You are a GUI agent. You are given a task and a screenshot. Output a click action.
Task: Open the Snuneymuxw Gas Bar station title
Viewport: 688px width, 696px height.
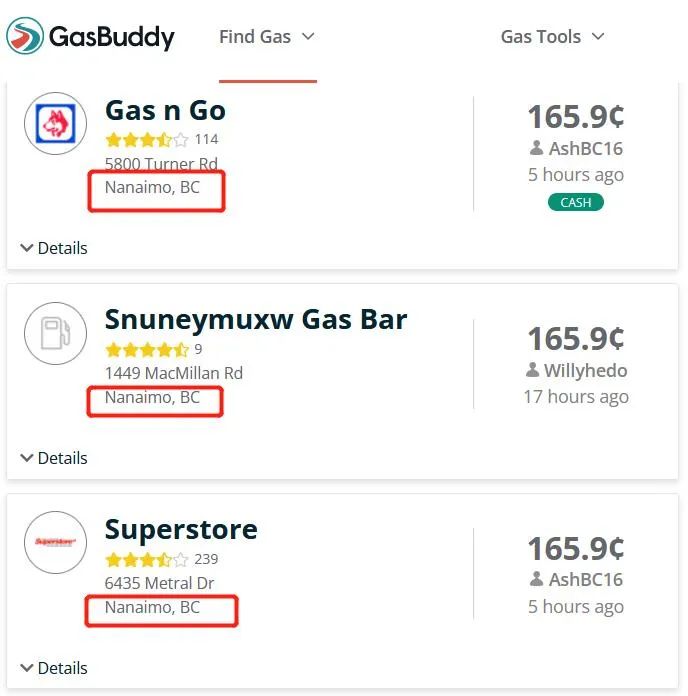pyautogui.click(x=256, y=320)
